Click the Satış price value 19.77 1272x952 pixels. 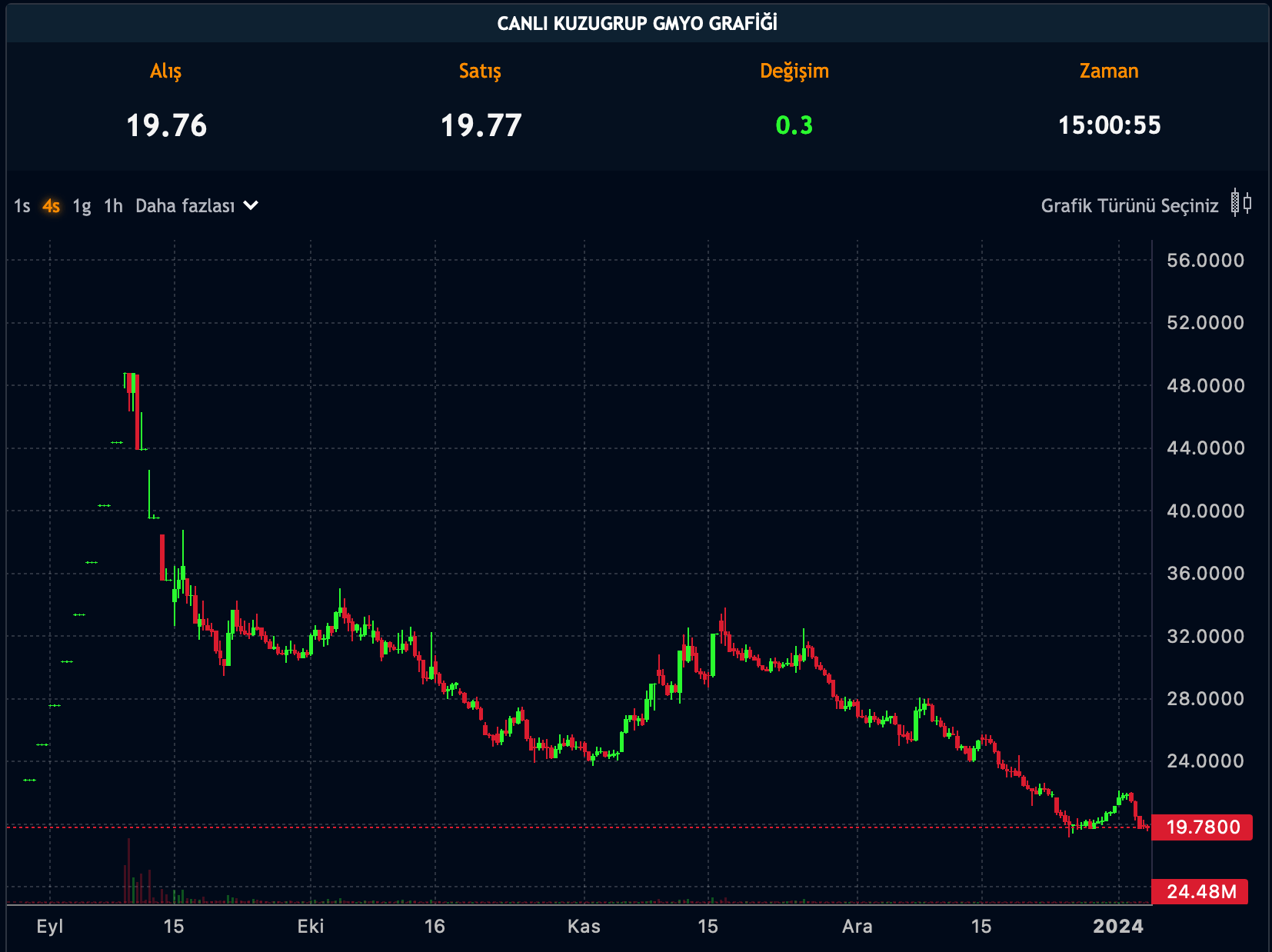tap(481, 125)
